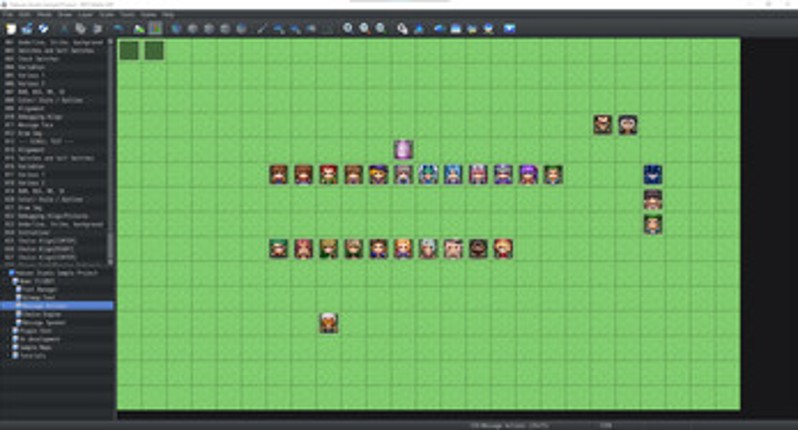Open the Help menu

pos(168,15)
